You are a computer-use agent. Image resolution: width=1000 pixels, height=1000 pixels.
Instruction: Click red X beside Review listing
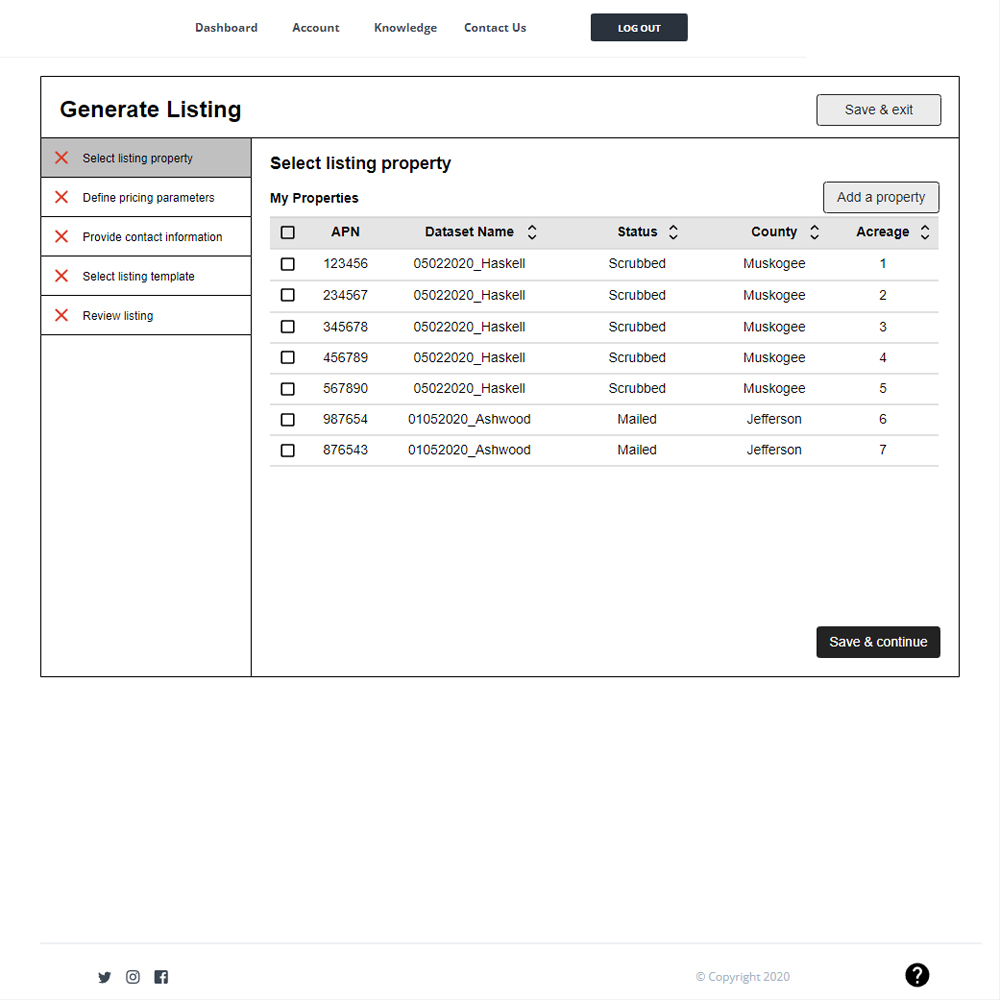pyautogui.click(x=61, y=315)
